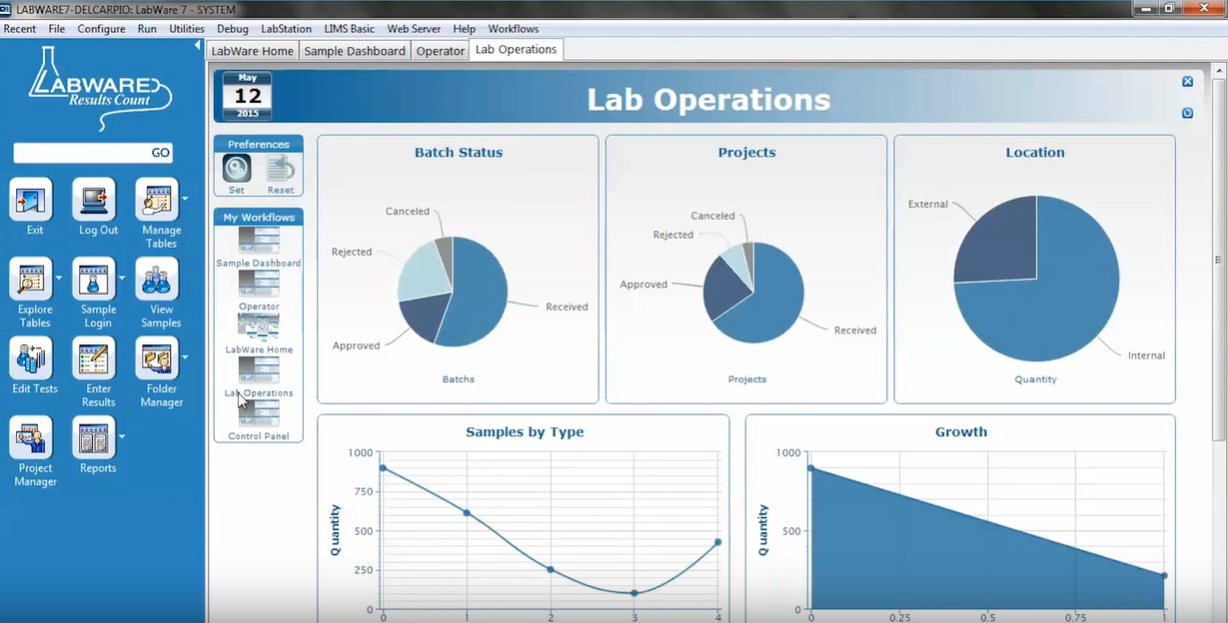The image size is (1228, 623).
Task: Open the Web Server menu
Action: point(414,29)
